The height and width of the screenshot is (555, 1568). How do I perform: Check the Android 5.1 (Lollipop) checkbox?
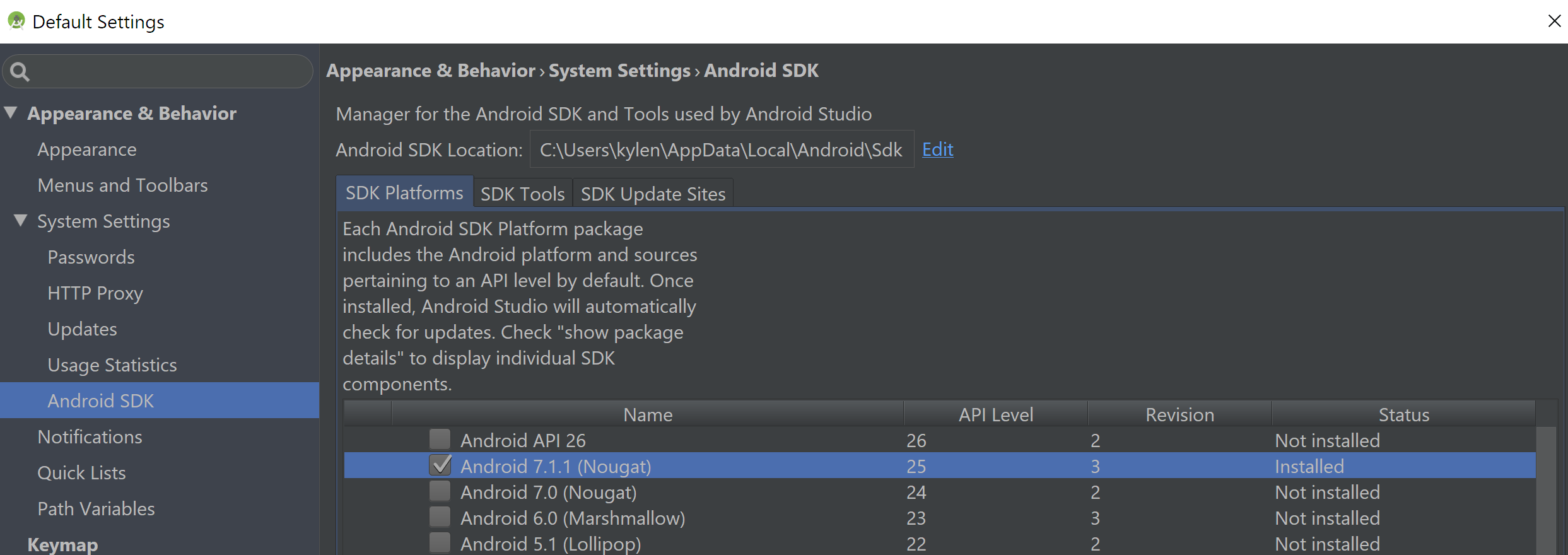(440, 542)
